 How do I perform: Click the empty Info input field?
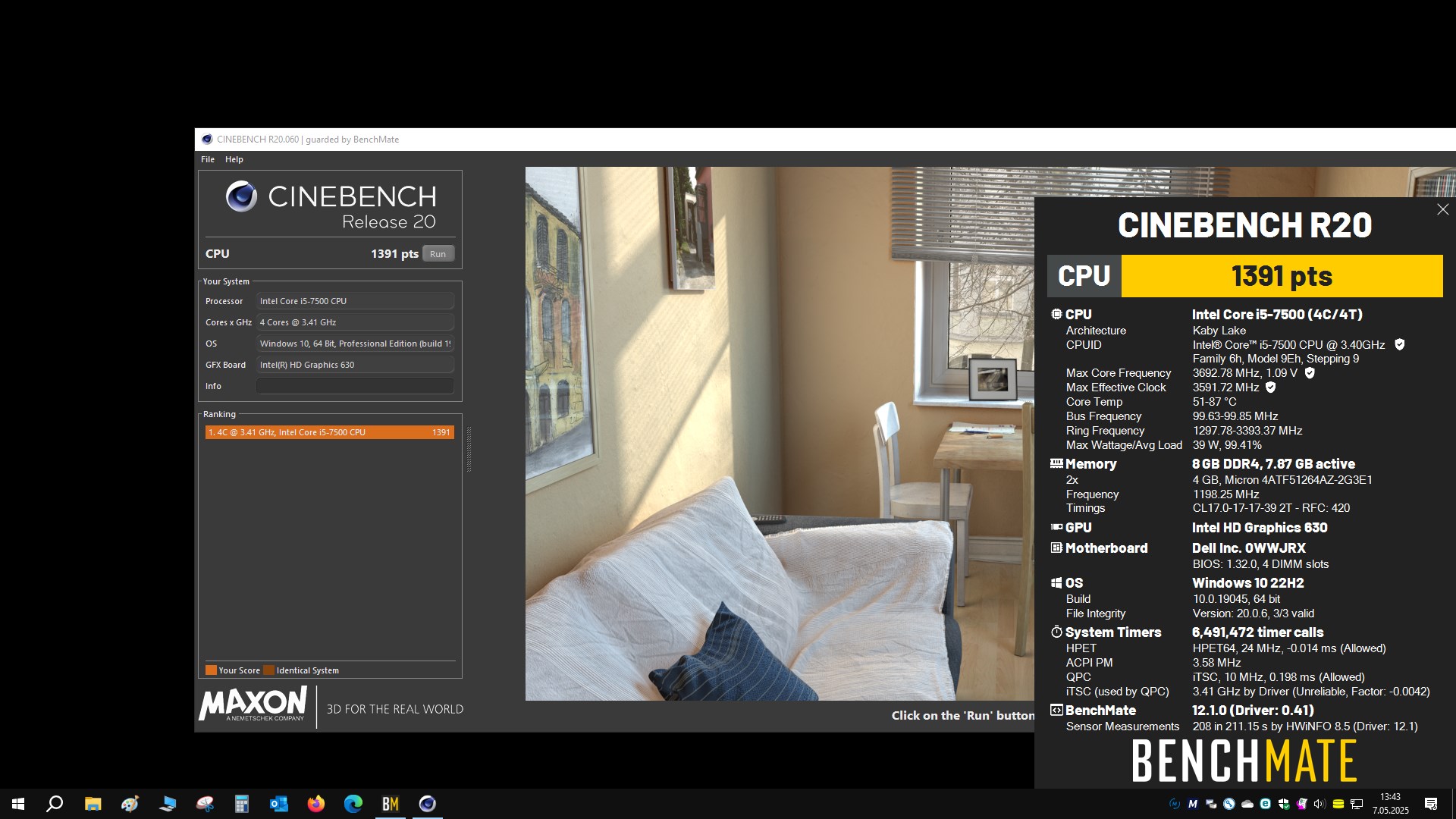click(355, 386)
